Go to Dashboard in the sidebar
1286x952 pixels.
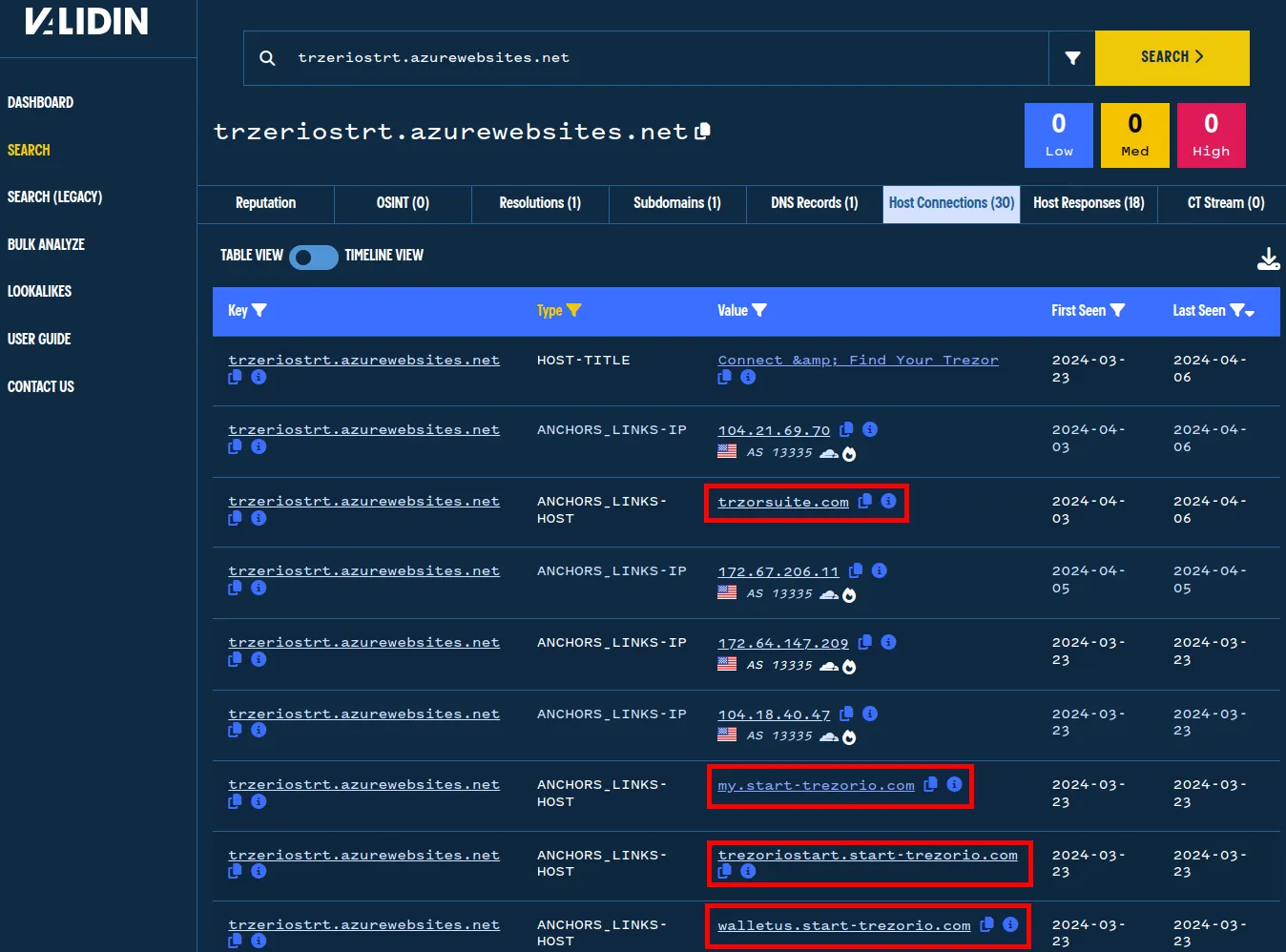[x=40, y=102]
